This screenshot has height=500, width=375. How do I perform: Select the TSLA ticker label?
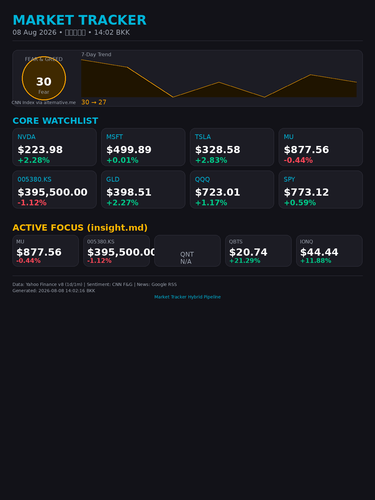203,137
